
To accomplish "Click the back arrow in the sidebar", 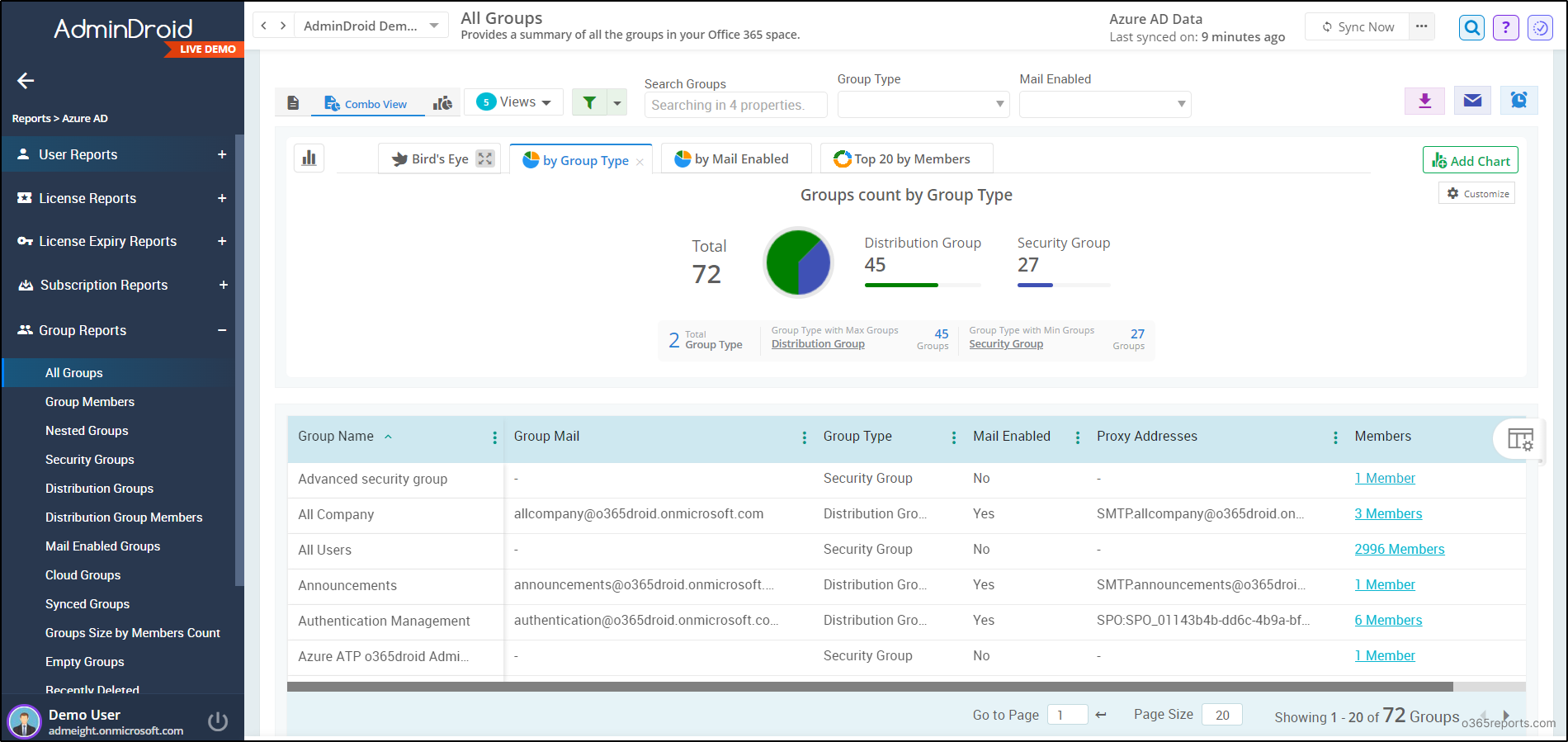I will (26, 80).
